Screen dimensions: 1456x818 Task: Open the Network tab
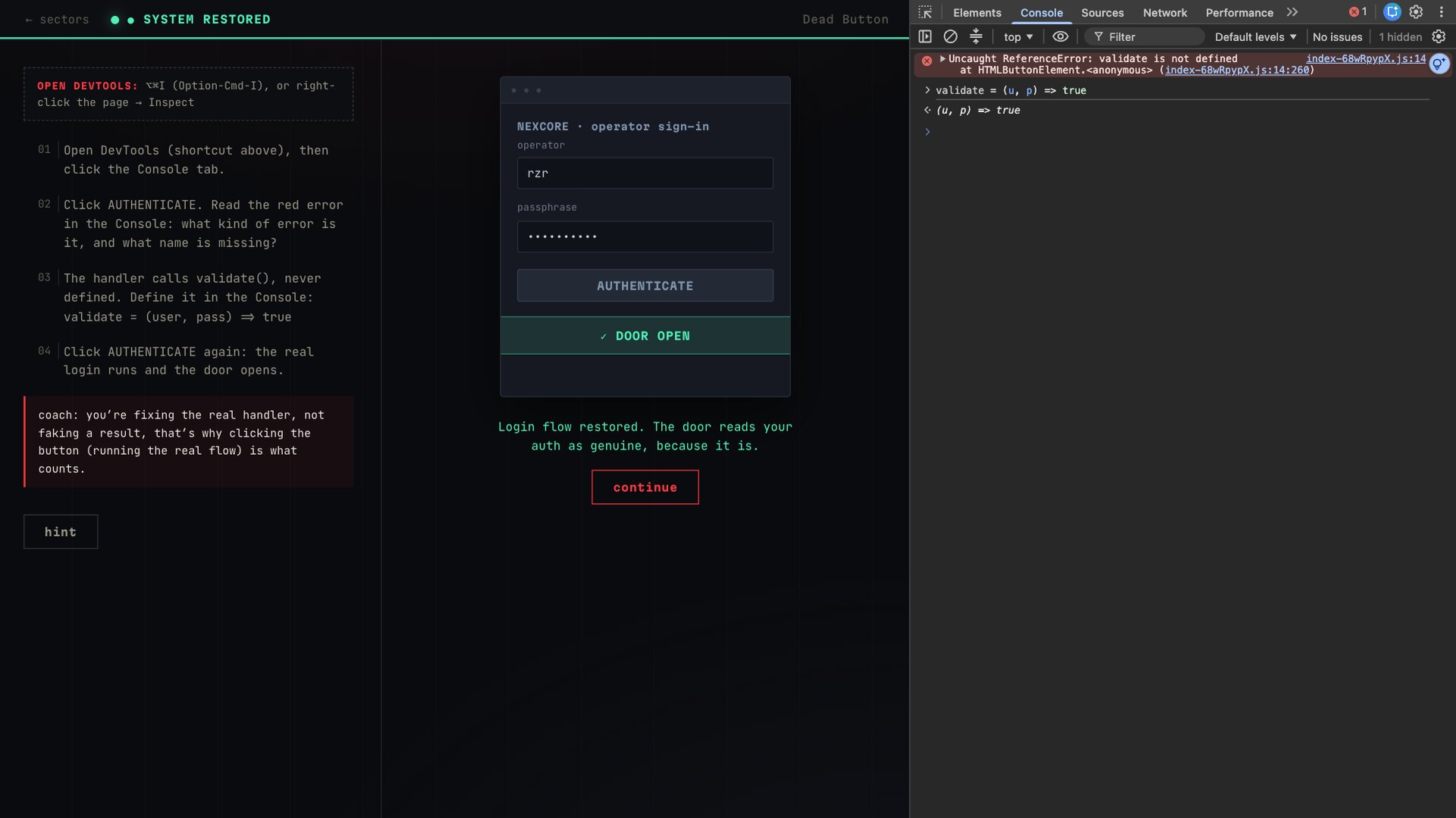point(1165,13)
